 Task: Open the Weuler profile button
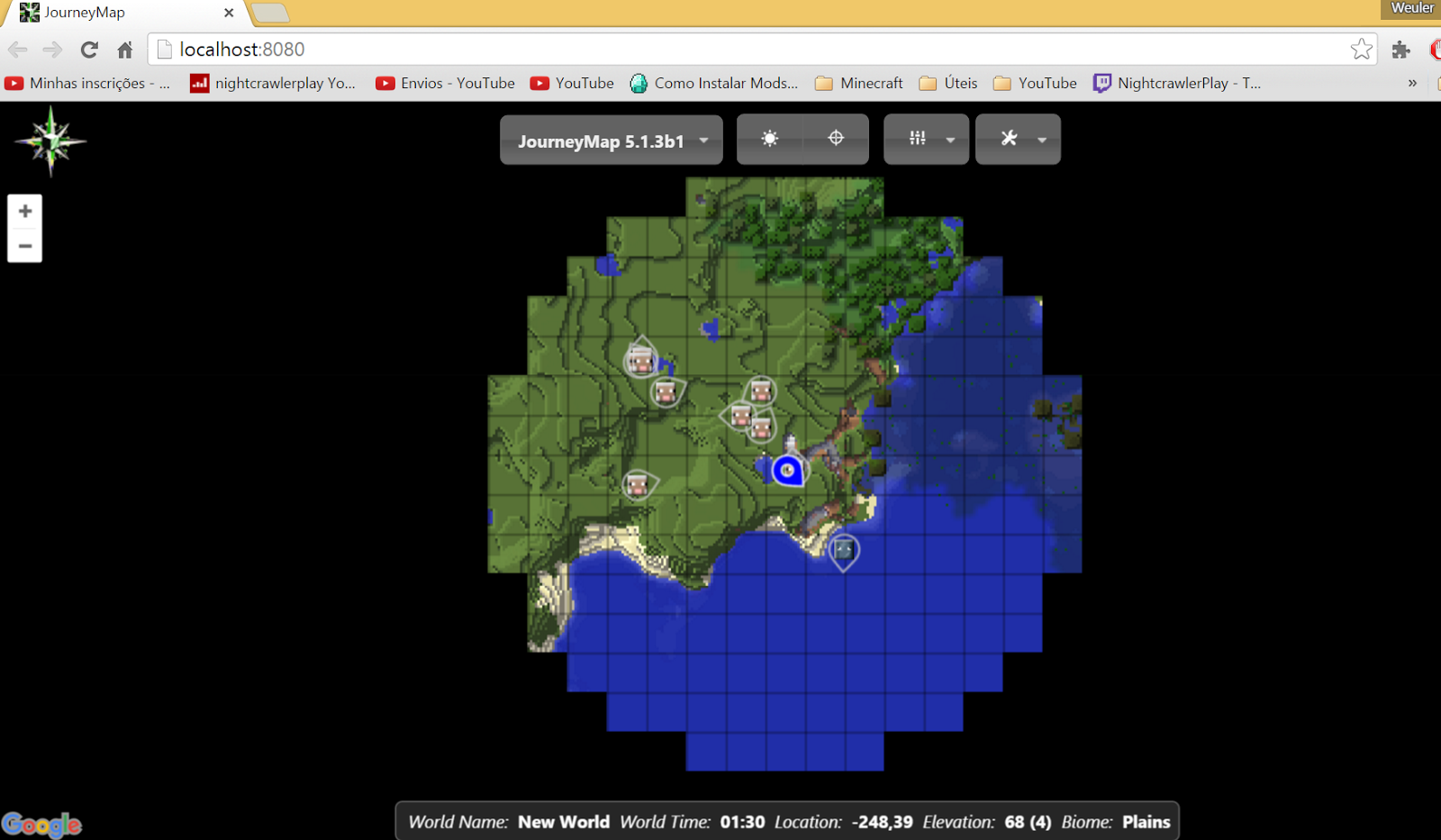1410,8
